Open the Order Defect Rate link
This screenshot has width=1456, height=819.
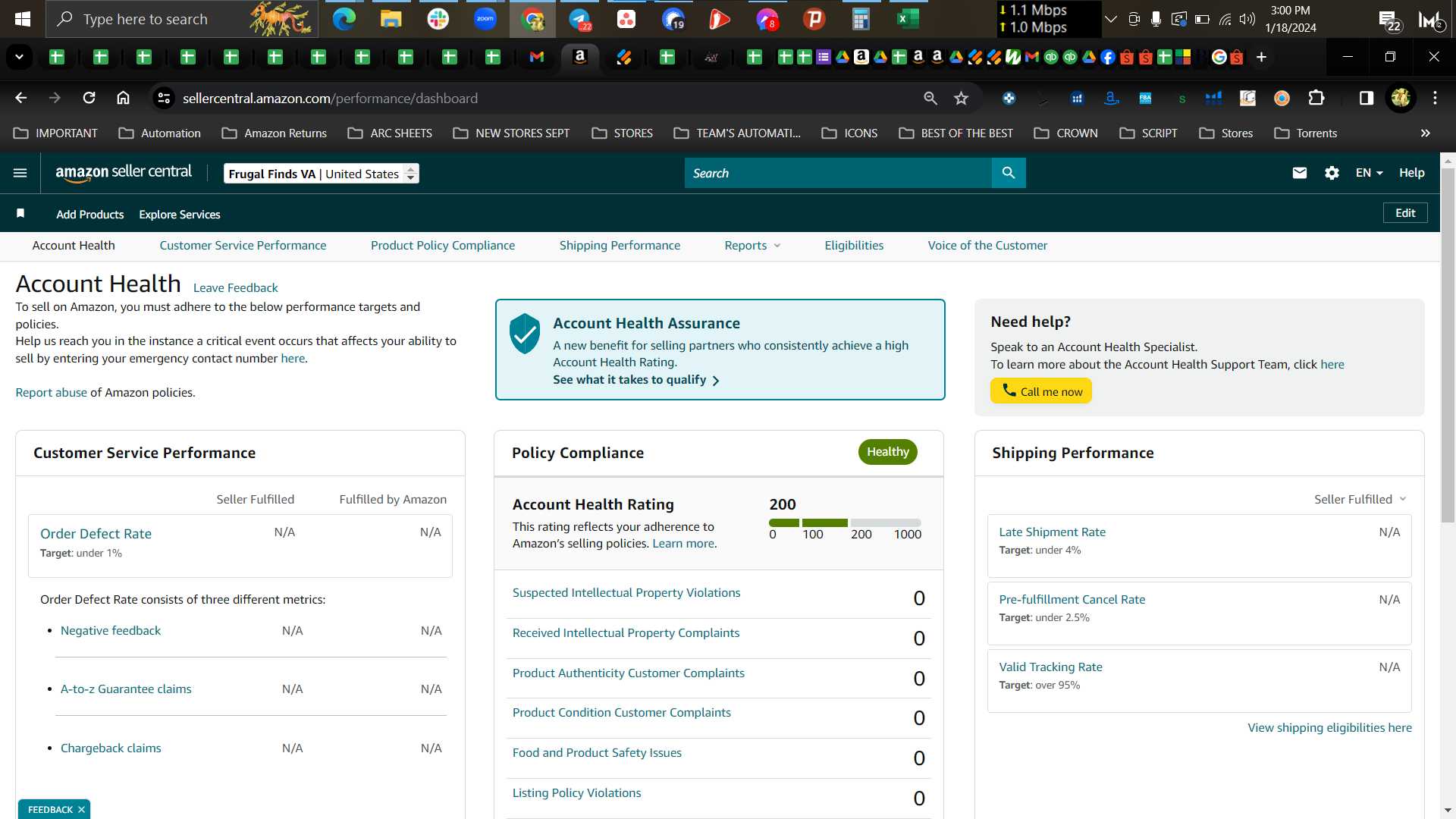(x=96, y=534)
